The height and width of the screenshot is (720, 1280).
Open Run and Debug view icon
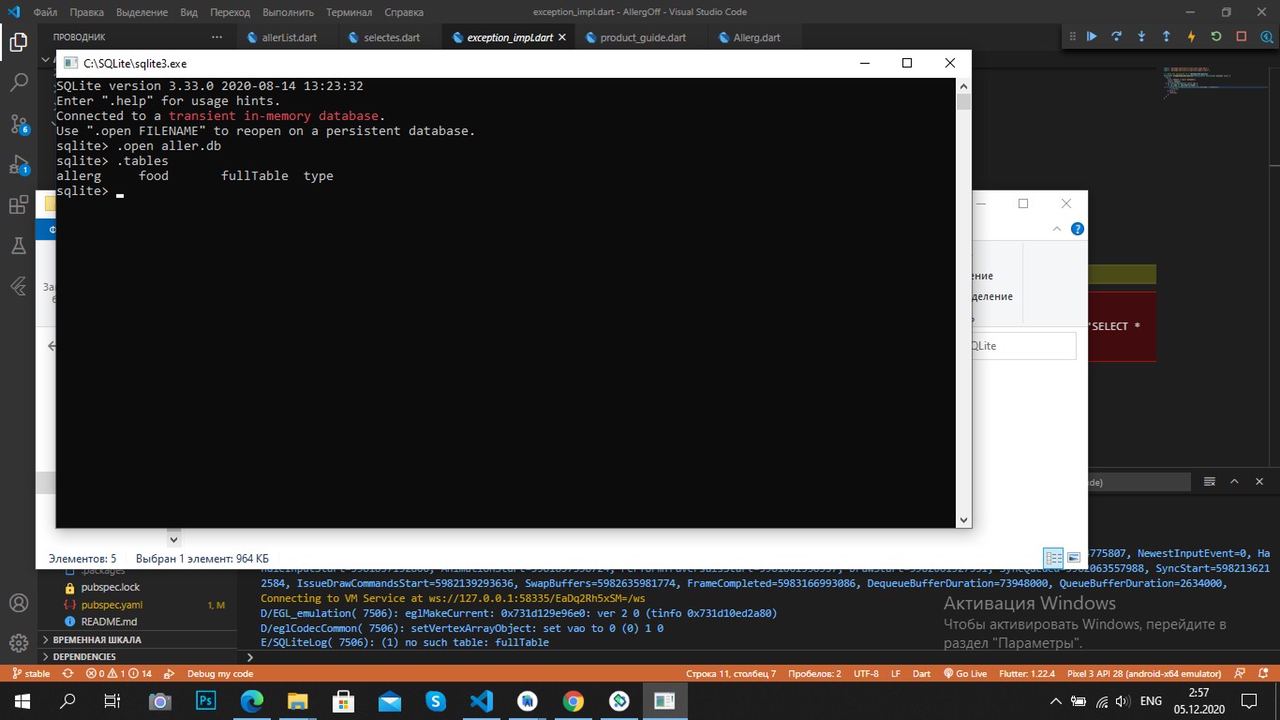click(x=18, y=165)
